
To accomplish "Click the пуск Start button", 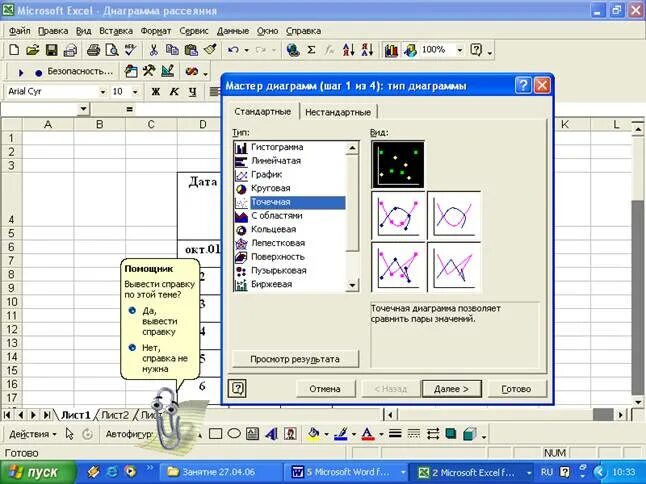I will (x=38, y=472).
